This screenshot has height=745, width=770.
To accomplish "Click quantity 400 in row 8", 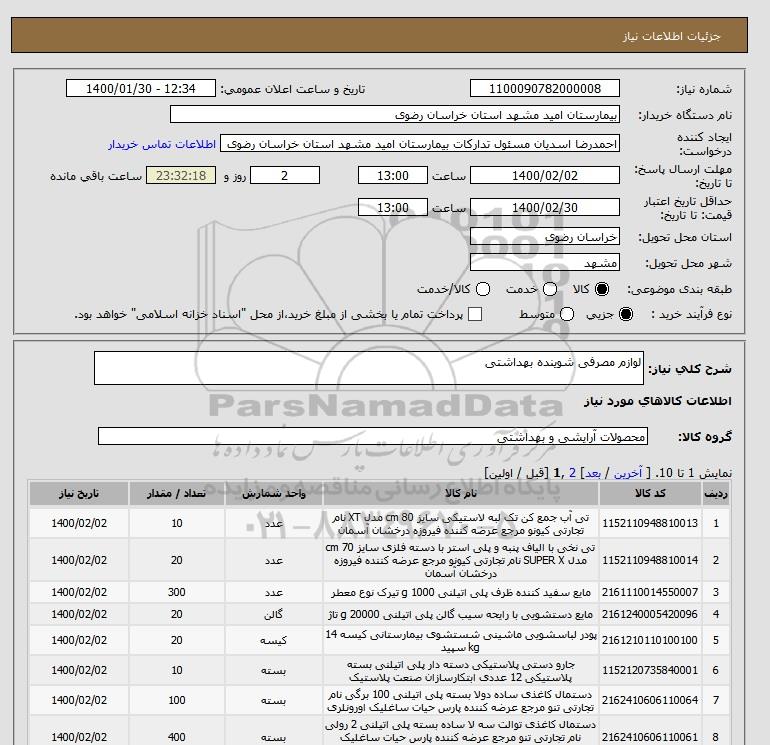I will pos(176,737).
